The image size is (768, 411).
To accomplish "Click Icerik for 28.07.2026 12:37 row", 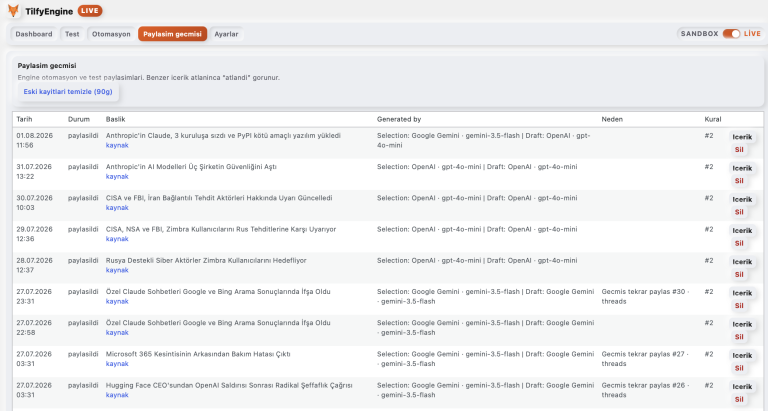I will [x=742, y=262].
